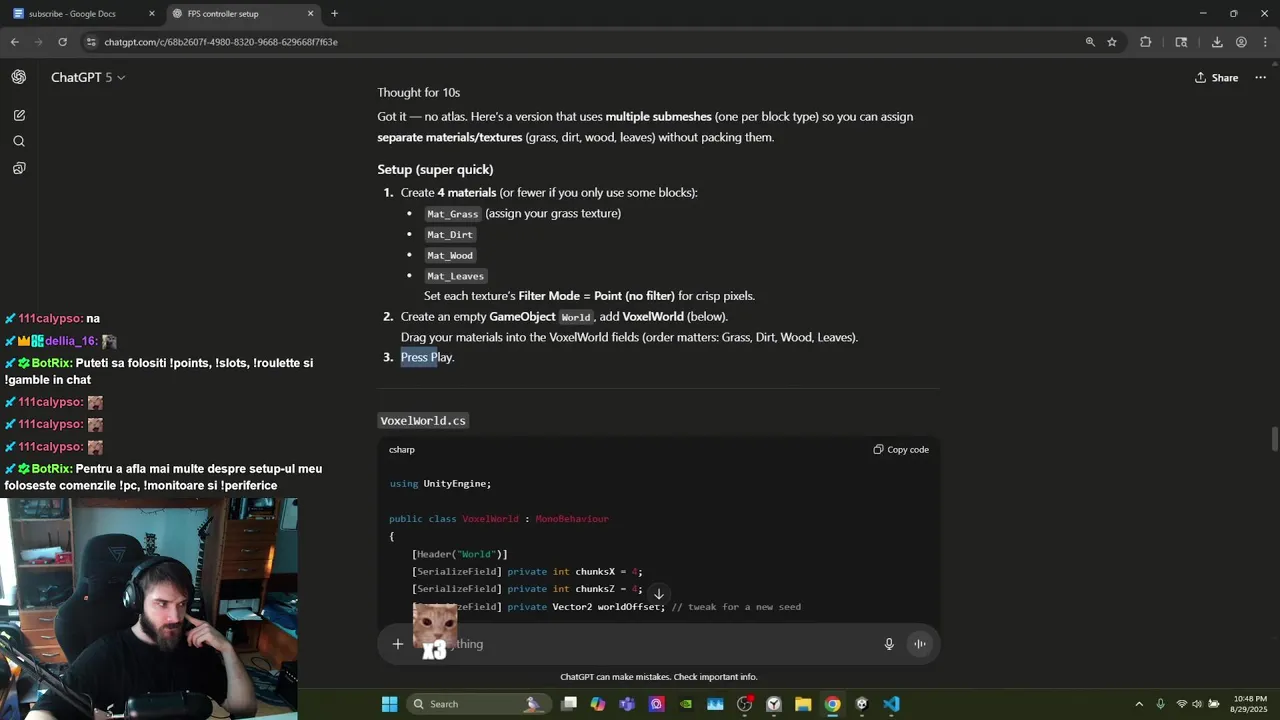Click the Mat_Wood code label
This screenshot has width=1280, height=720.
(x=450, y=255)
